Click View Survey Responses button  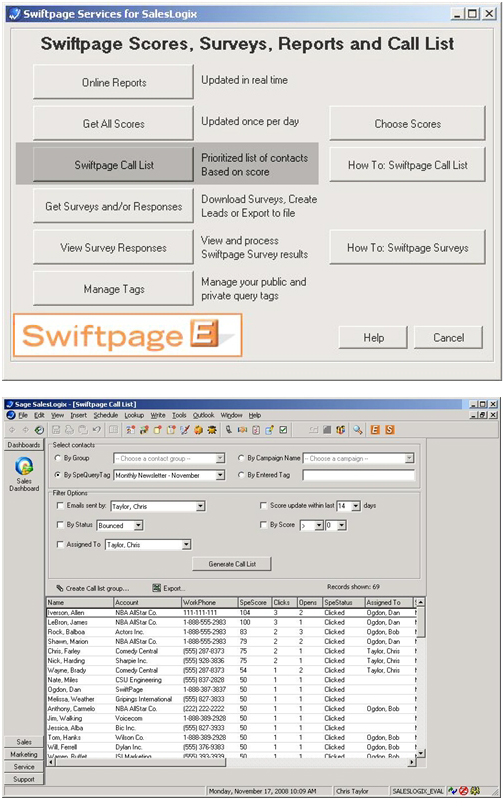coord(114,248)
